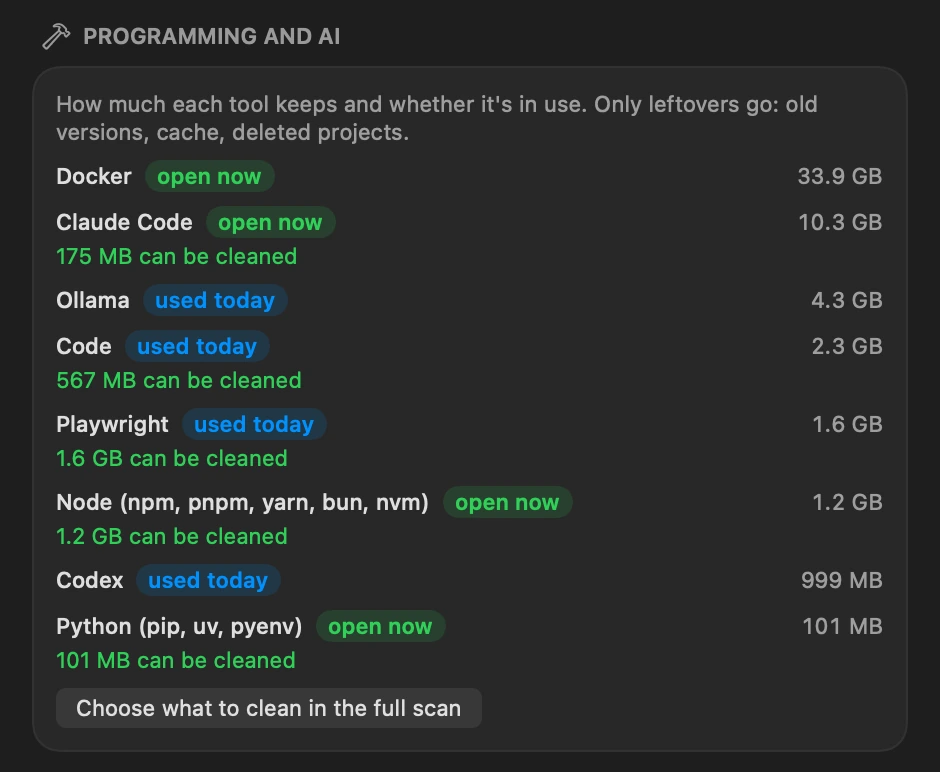Select the Claude Code row name
Image resolution: width=940 pixels, height=772 pixels.
[124, 222]
